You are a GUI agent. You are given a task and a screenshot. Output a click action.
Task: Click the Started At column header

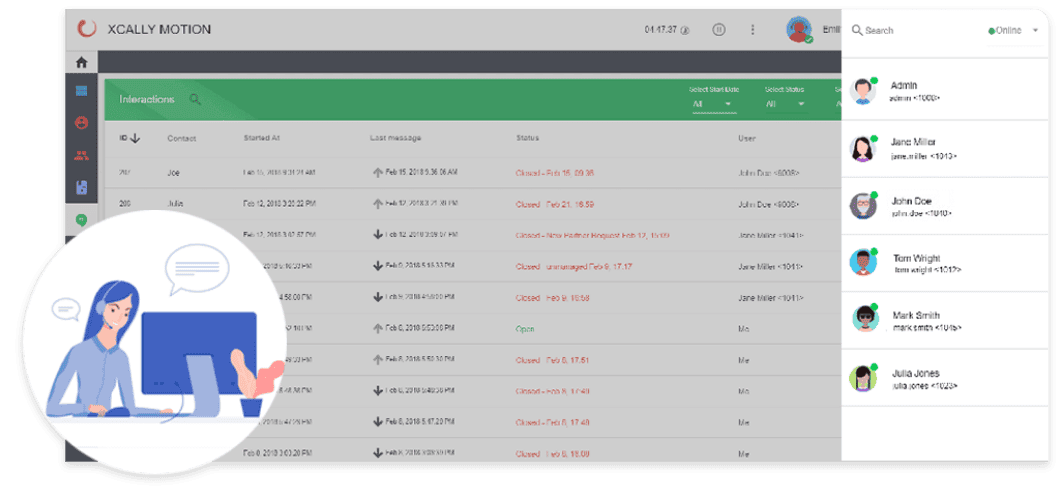coord(261,138)
